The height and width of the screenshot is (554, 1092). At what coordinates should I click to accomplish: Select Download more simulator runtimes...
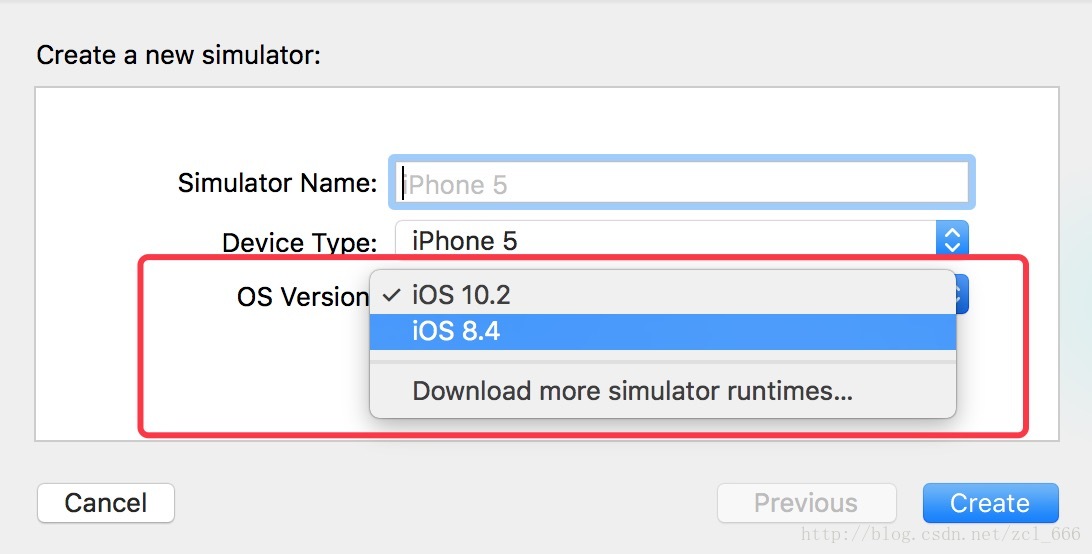click(x=662, y=391)
